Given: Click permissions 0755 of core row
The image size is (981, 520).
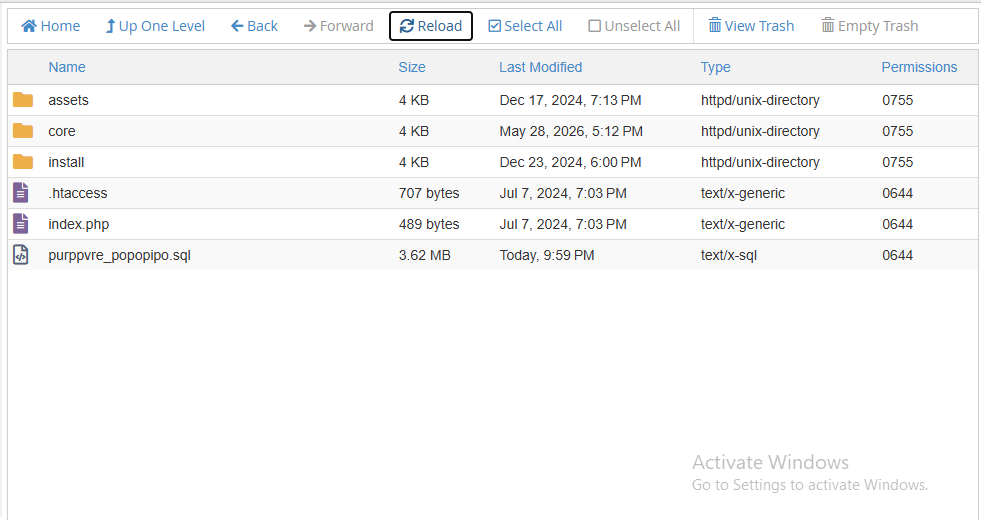Looking at the screenshot, I should (897, 131).
